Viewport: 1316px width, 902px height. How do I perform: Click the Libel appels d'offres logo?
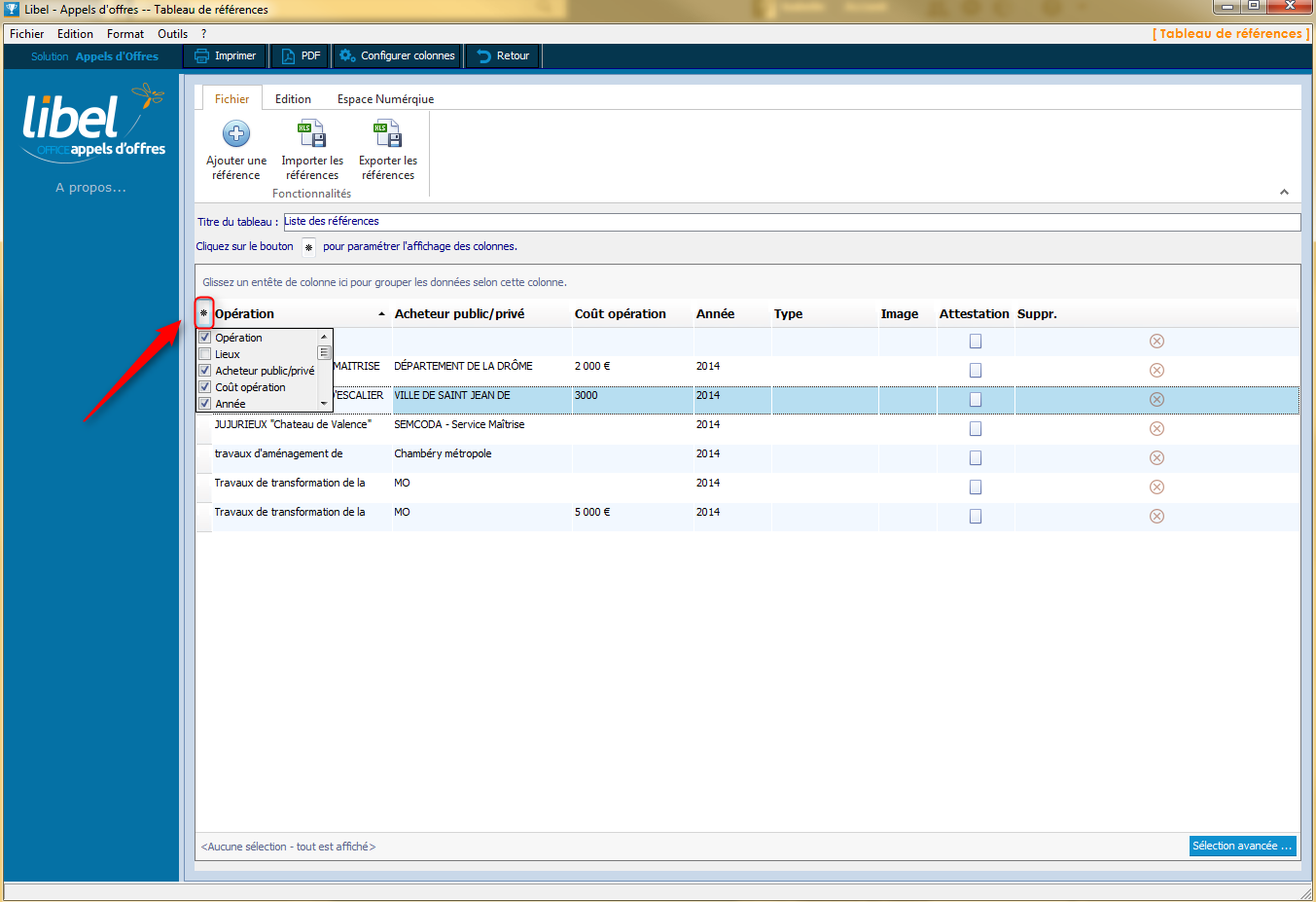93,124
